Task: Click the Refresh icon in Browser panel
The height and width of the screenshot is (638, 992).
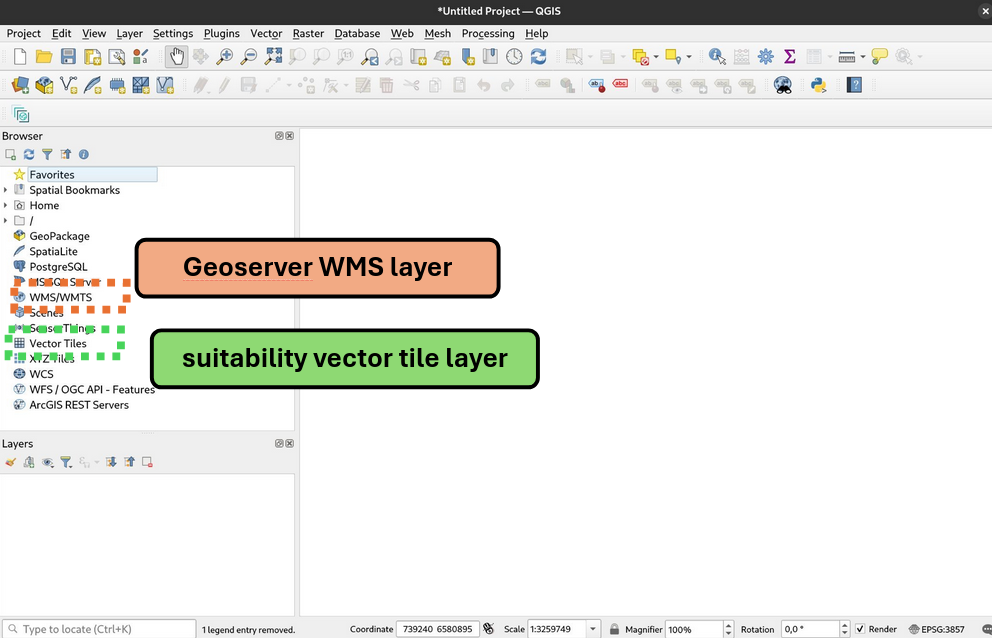Action: tap(28, 154)
